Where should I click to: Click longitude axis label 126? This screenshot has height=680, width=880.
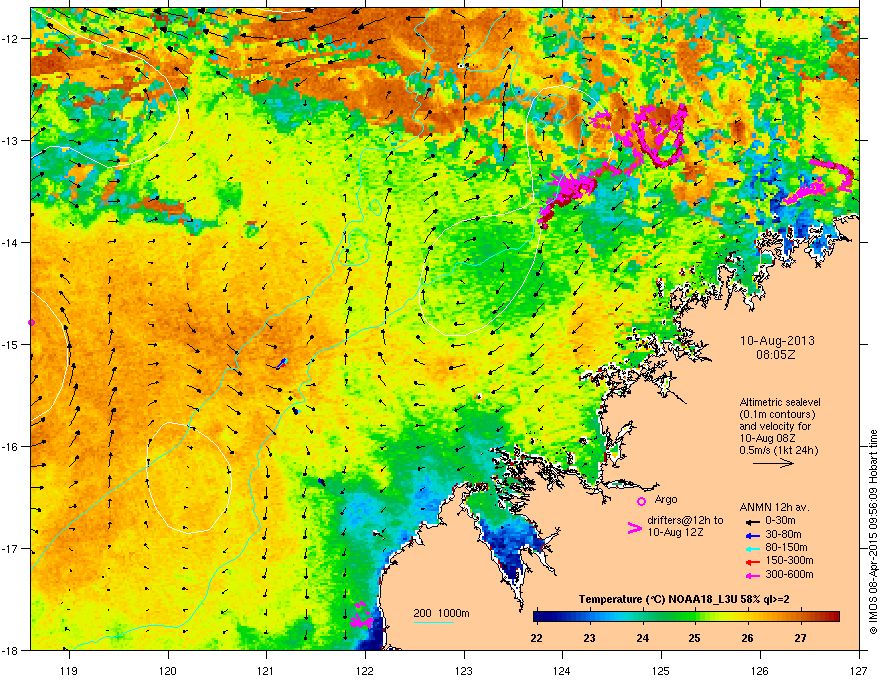[x=760, y=670]
